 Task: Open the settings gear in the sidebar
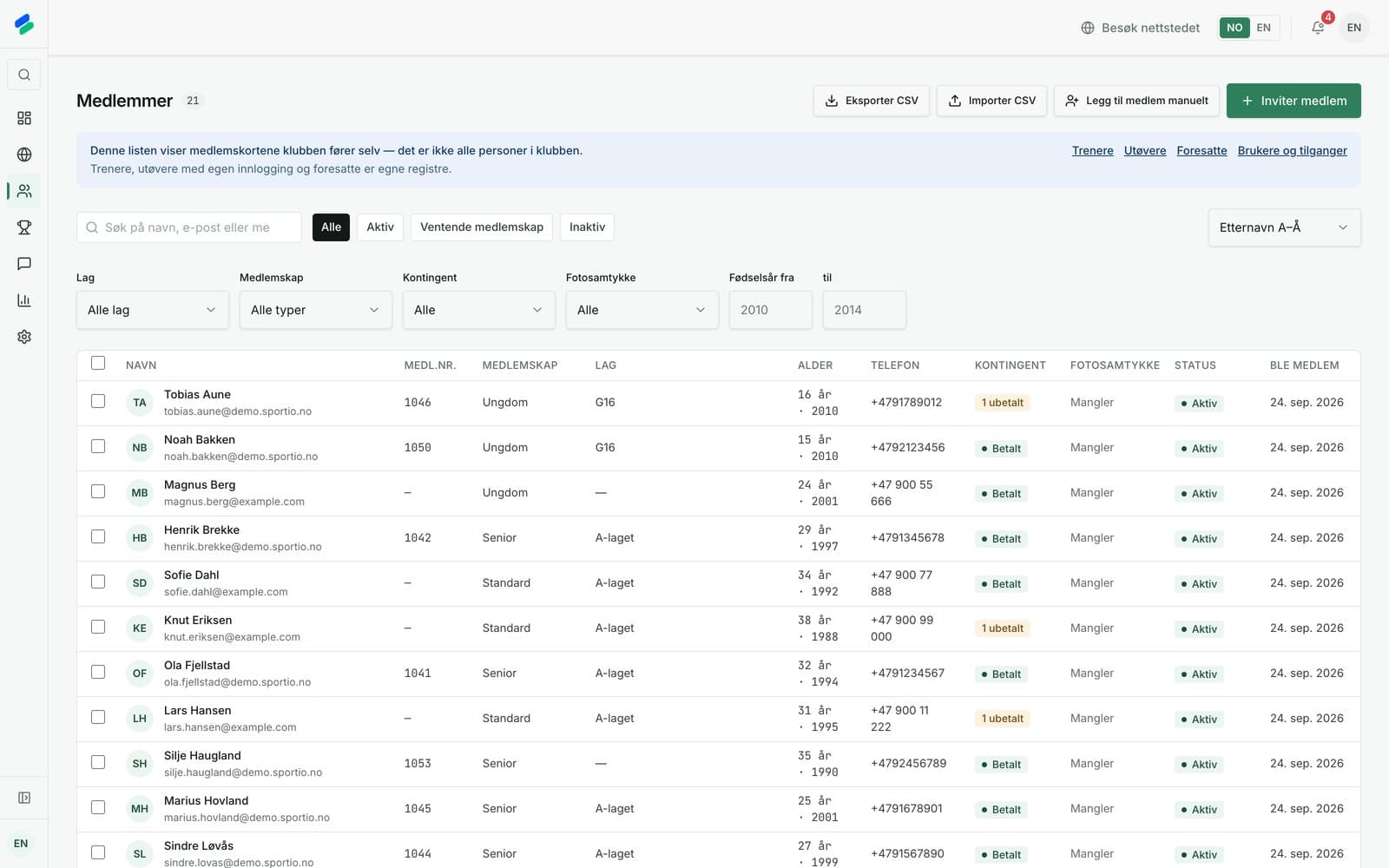24,337
